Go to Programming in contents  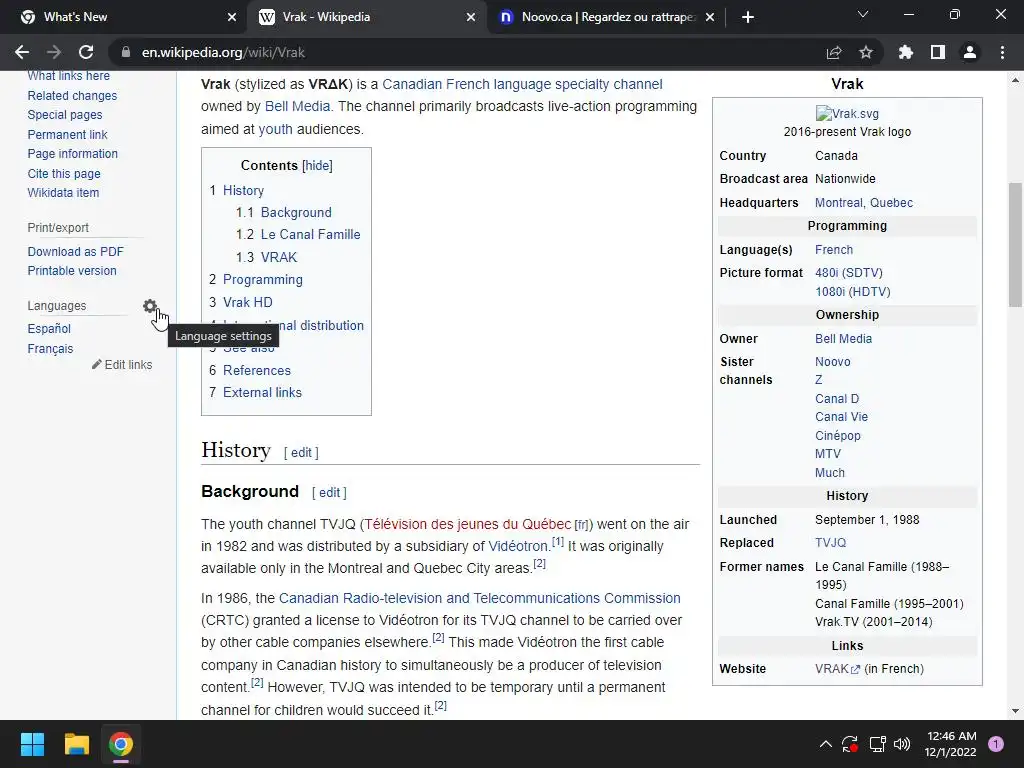[x=263, y=280]
